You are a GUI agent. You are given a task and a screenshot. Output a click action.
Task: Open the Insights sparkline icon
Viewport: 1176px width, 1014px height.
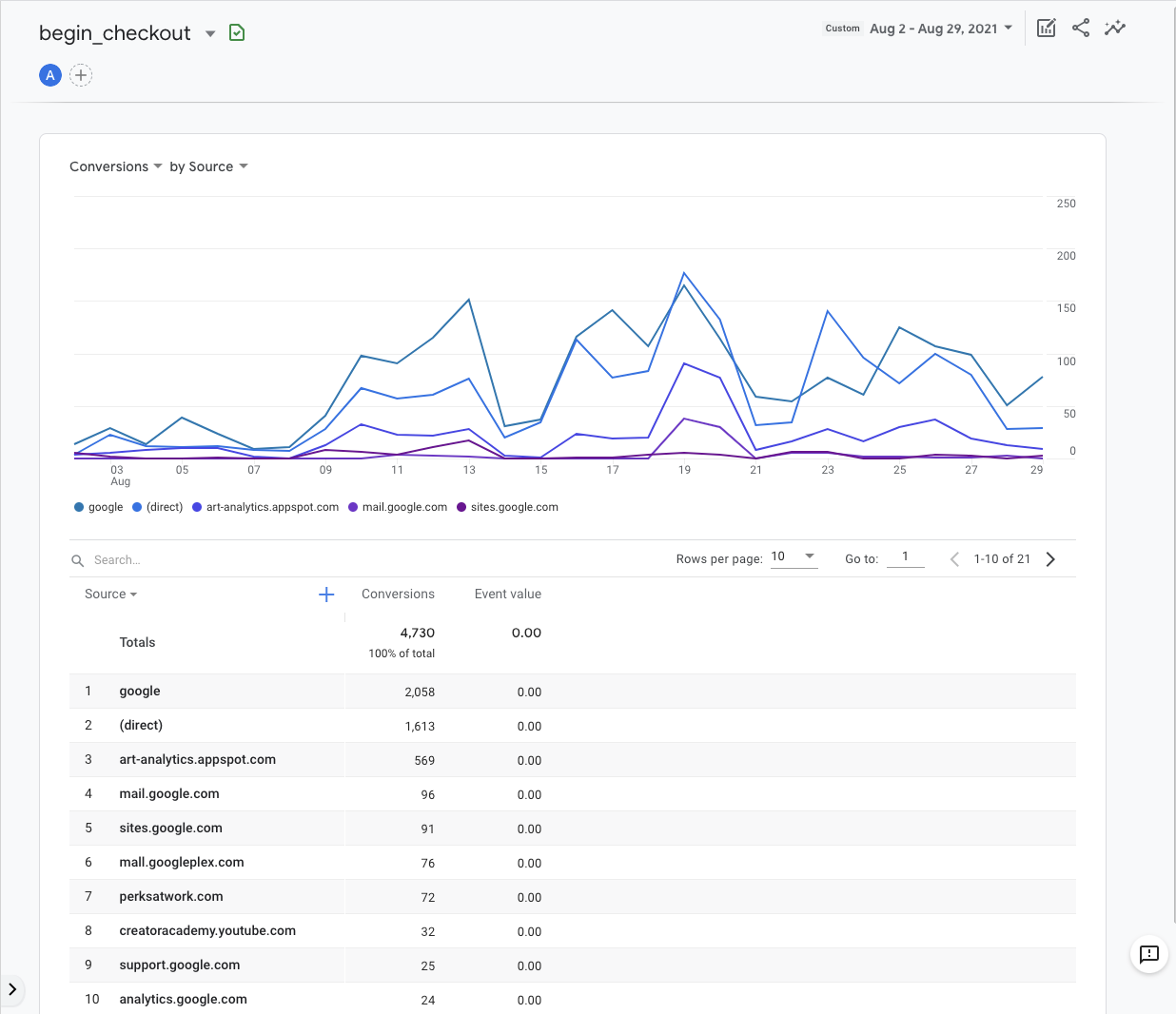(x=1115, y=28)
